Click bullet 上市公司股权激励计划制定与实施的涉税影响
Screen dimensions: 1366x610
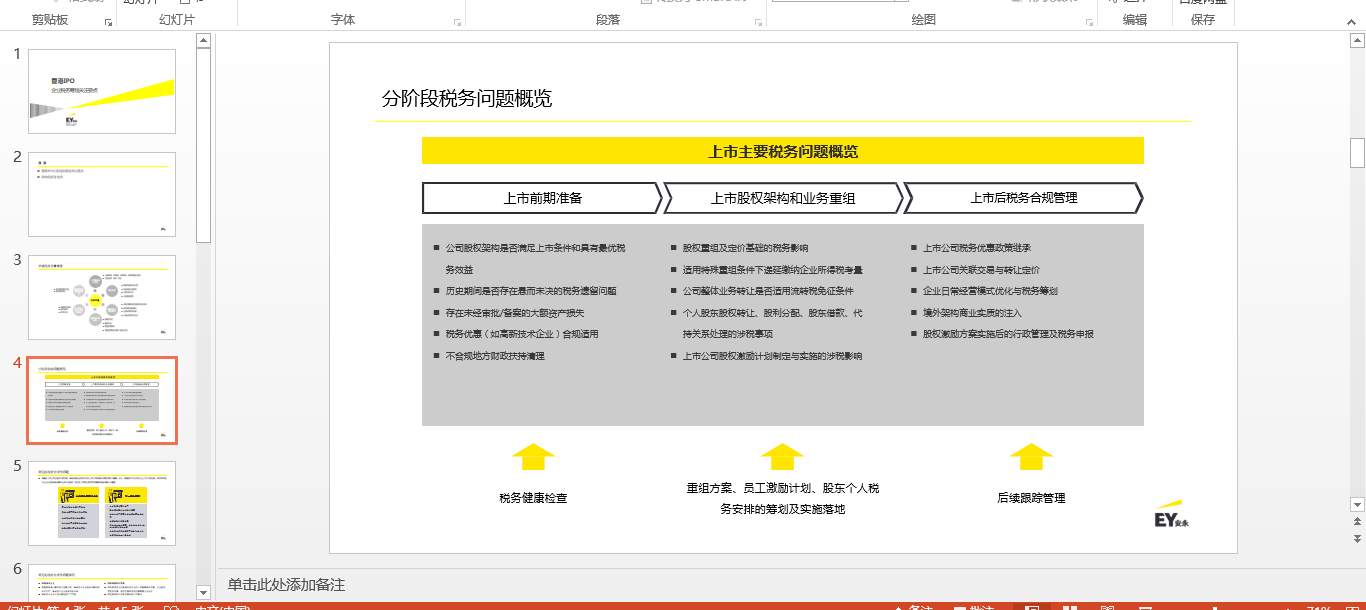click(772, 356)
